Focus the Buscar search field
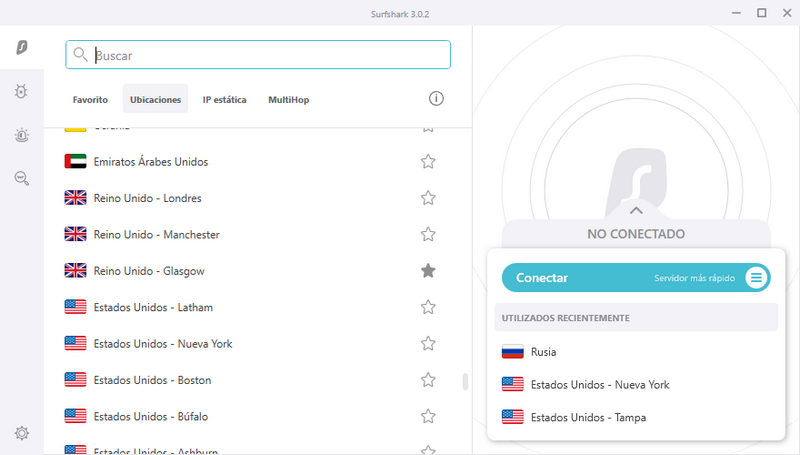Image resolution: width=800 pixels, height=455 pixels. [x=258, y=55]
